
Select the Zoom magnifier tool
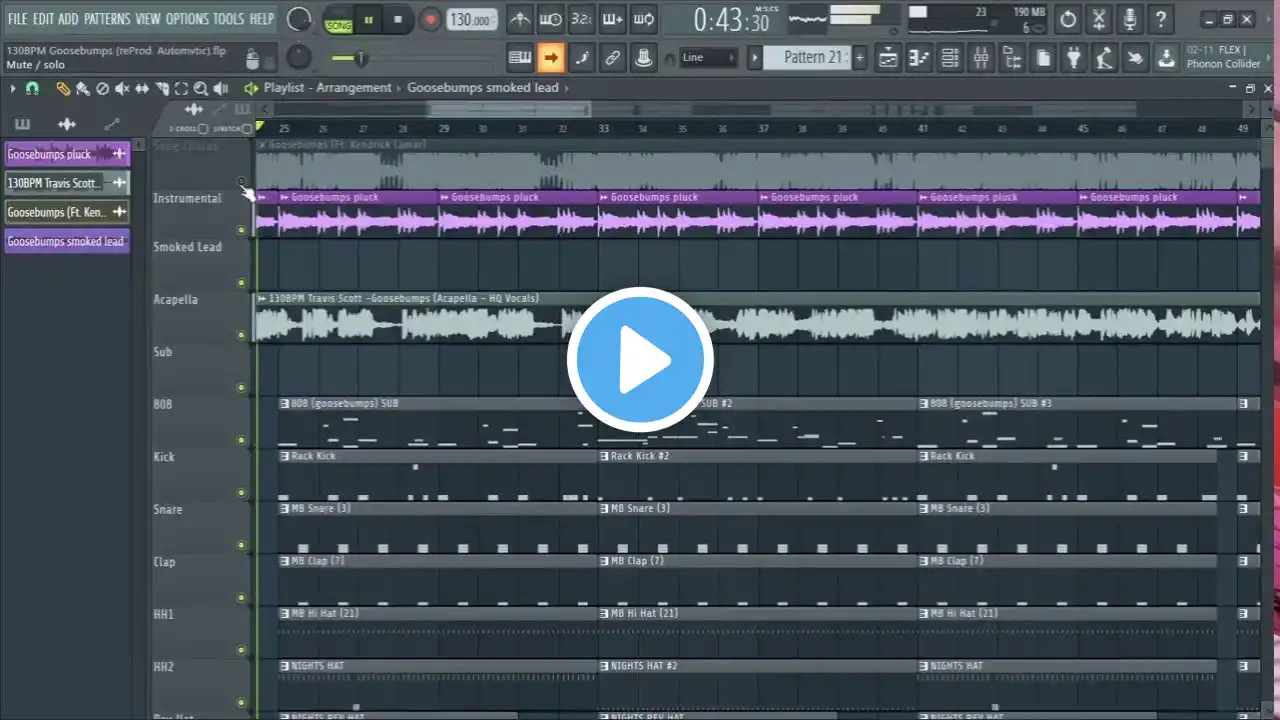(x=201, y=88)
